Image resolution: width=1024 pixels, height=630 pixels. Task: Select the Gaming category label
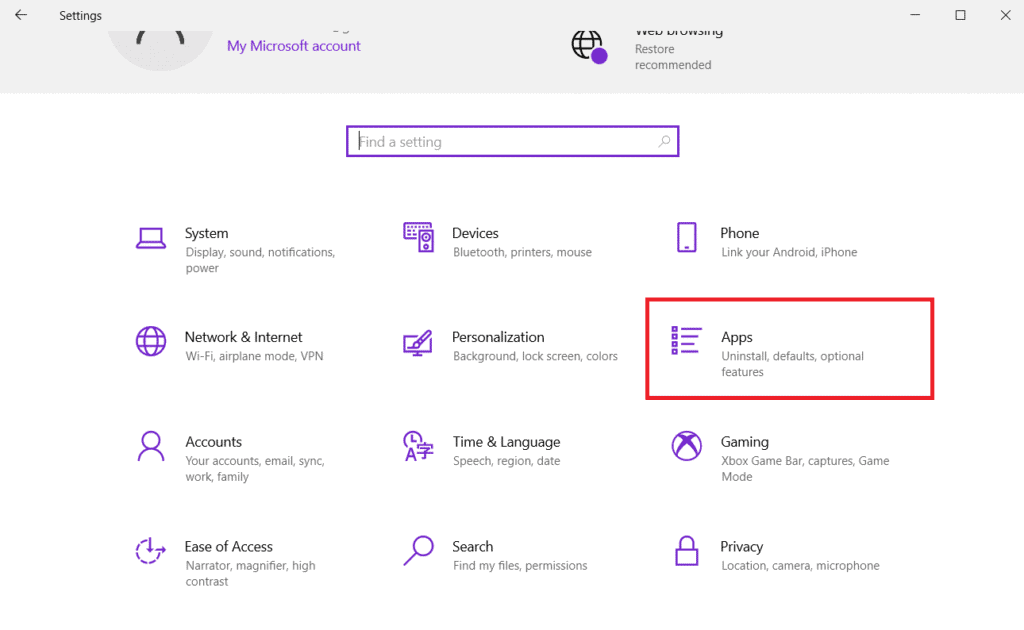click(x=745, y=442)
